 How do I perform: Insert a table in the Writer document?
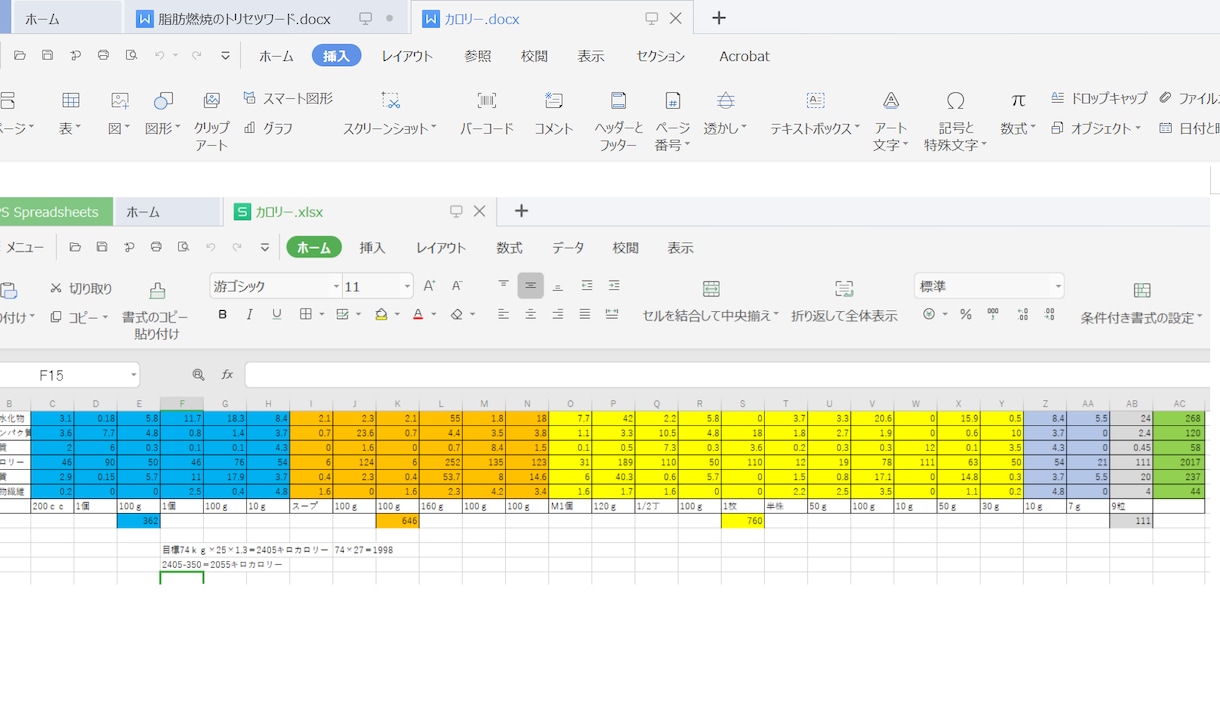[x=70, y=111]
